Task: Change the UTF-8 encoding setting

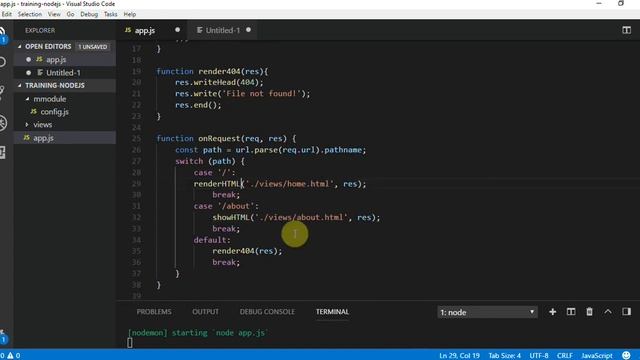Action: pyautogui.click(x=539, y=356)
